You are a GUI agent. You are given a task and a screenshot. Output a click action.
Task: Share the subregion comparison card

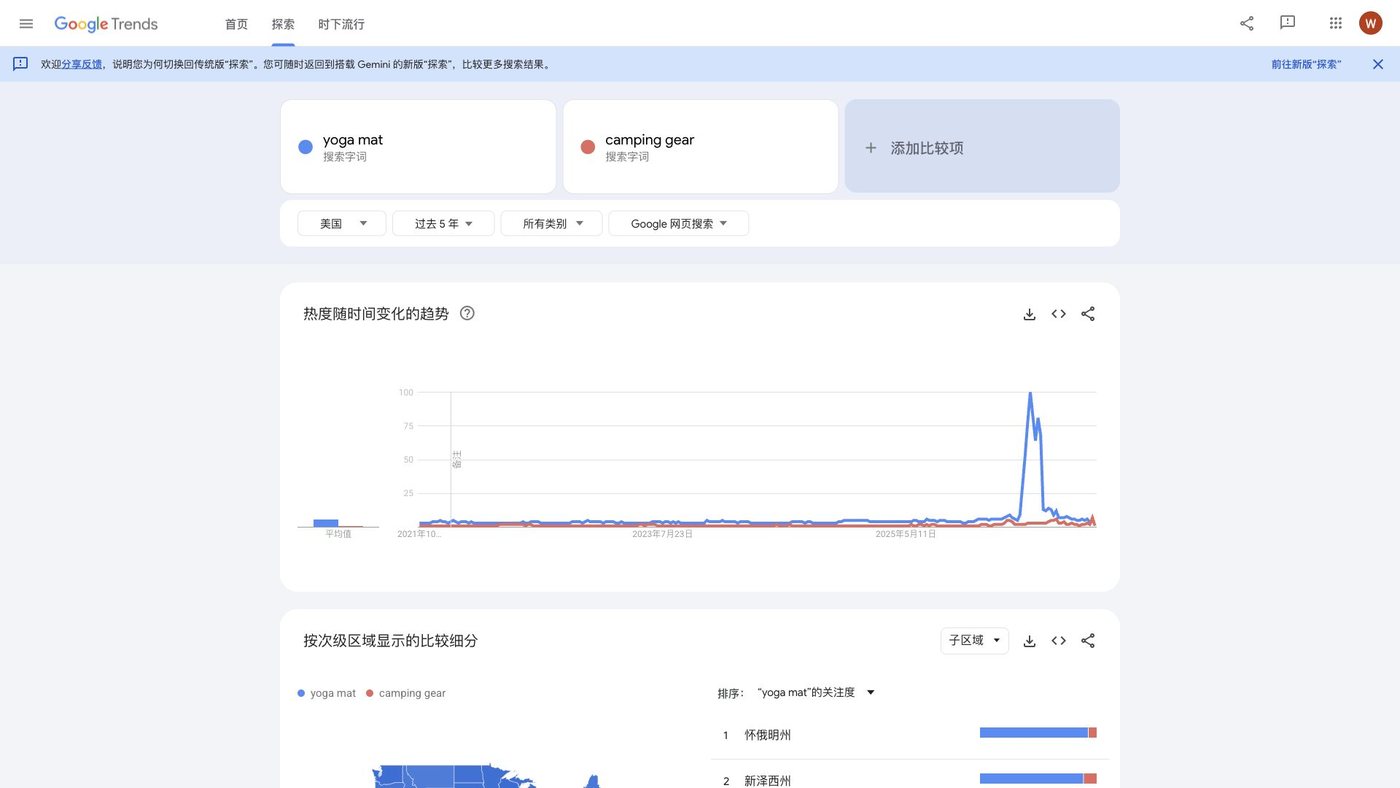coord(1088,641)
